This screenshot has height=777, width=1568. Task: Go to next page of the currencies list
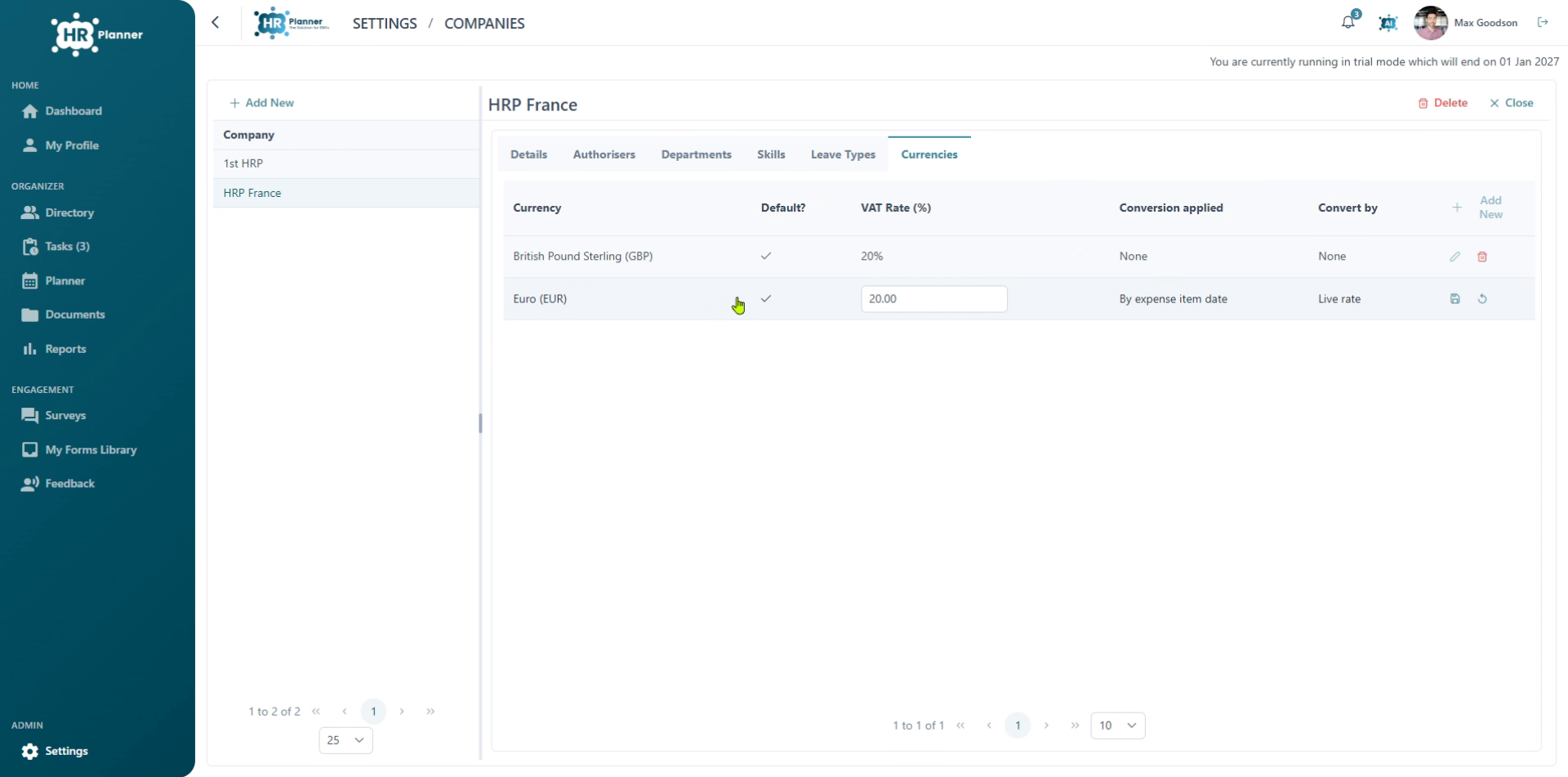click(x=1046, y=726)
